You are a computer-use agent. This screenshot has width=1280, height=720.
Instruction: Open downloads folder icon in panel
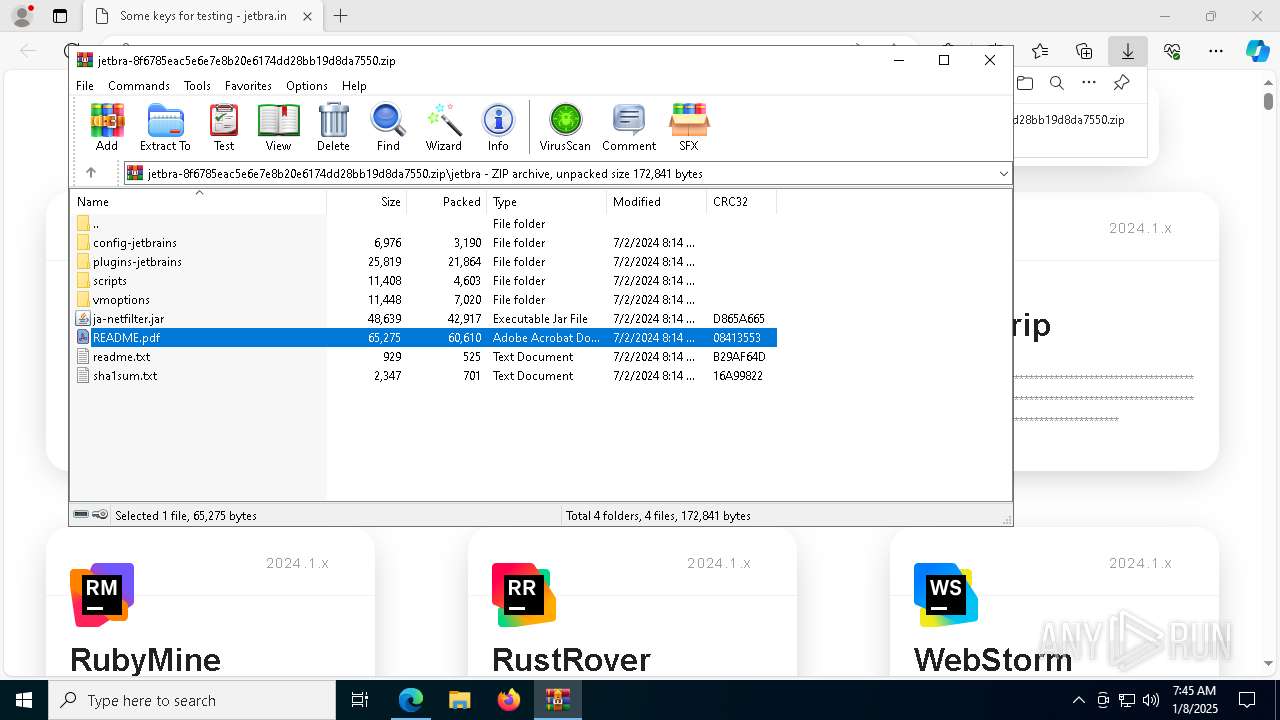coord(1025,83)
